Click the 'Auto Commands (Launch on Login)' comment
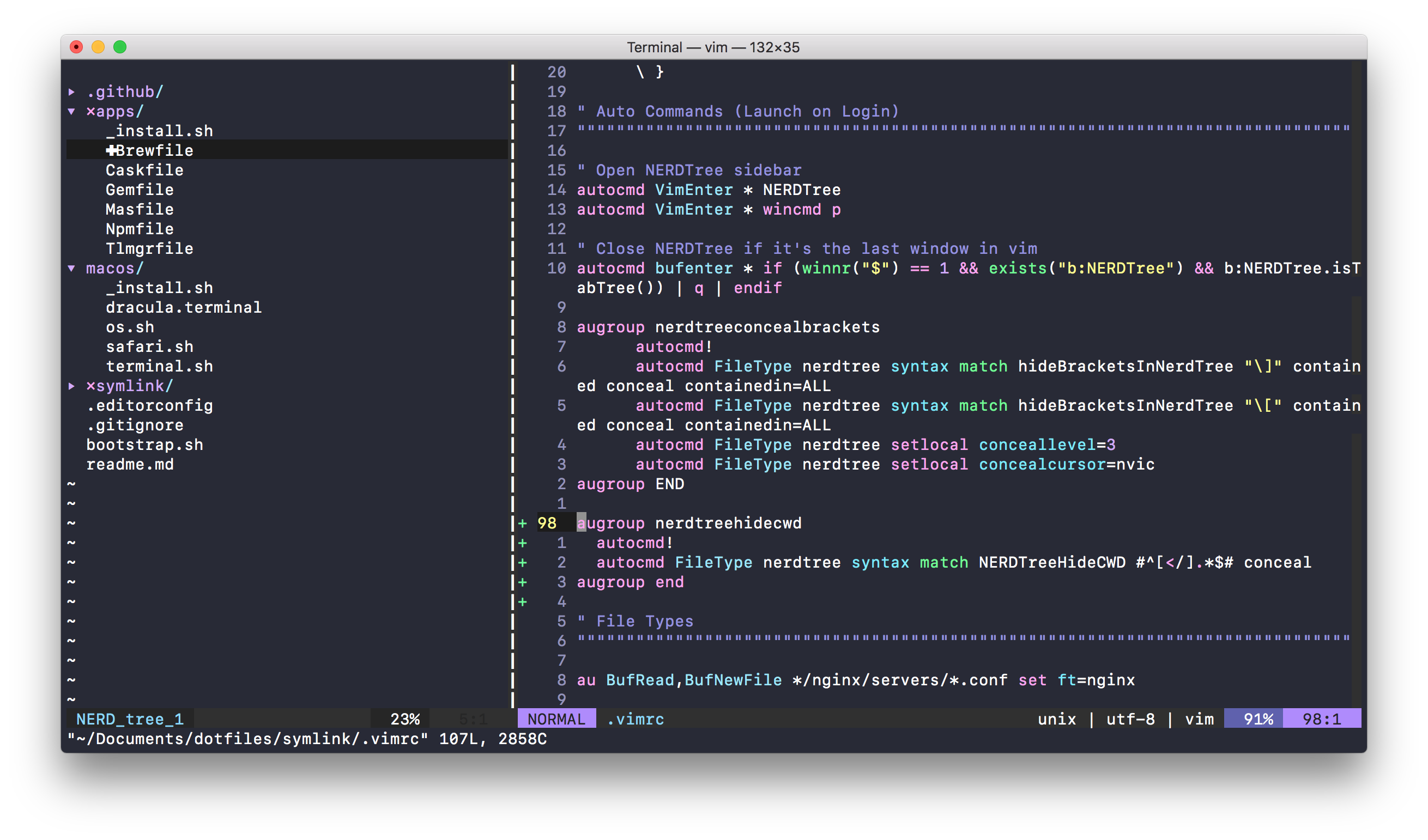This screenshot has width=1428, height=840. tap(738, 111)
